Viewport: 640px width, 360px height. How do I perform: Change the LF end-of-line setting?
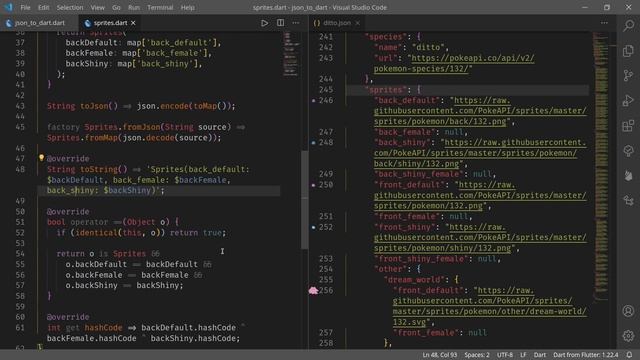point(523,355)
